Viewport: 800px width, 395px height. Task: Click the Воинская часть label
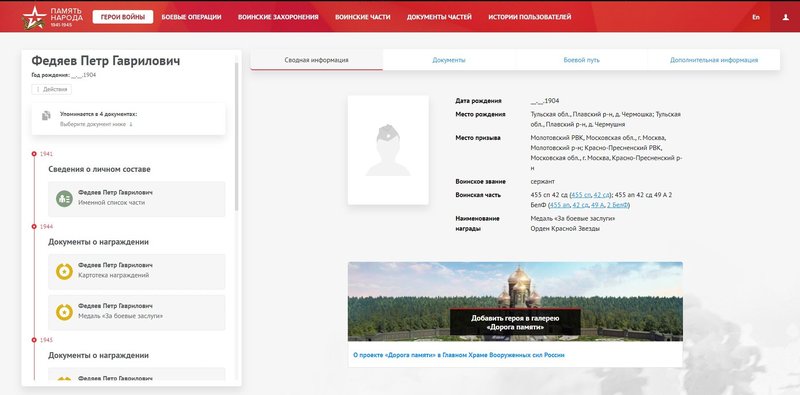478,195
